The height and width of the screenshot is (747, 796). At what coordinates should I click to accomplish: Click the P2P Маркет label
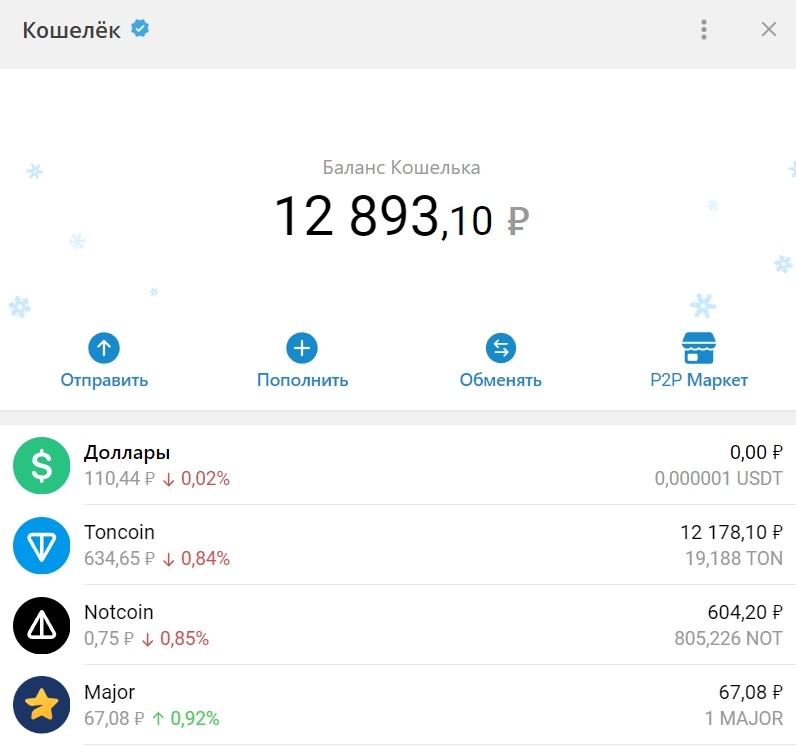pyautogui.click(x=699, y=380)
